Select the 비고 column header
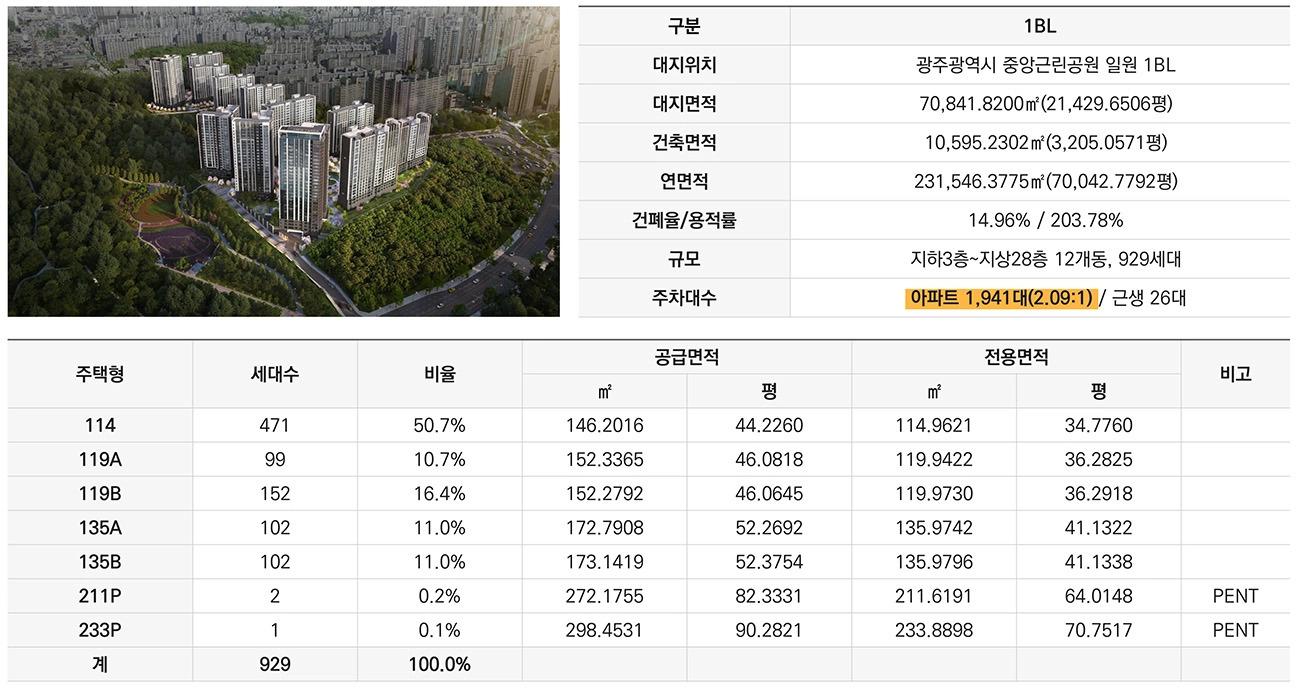The image size is (1300, 691). click(1235, 374)
